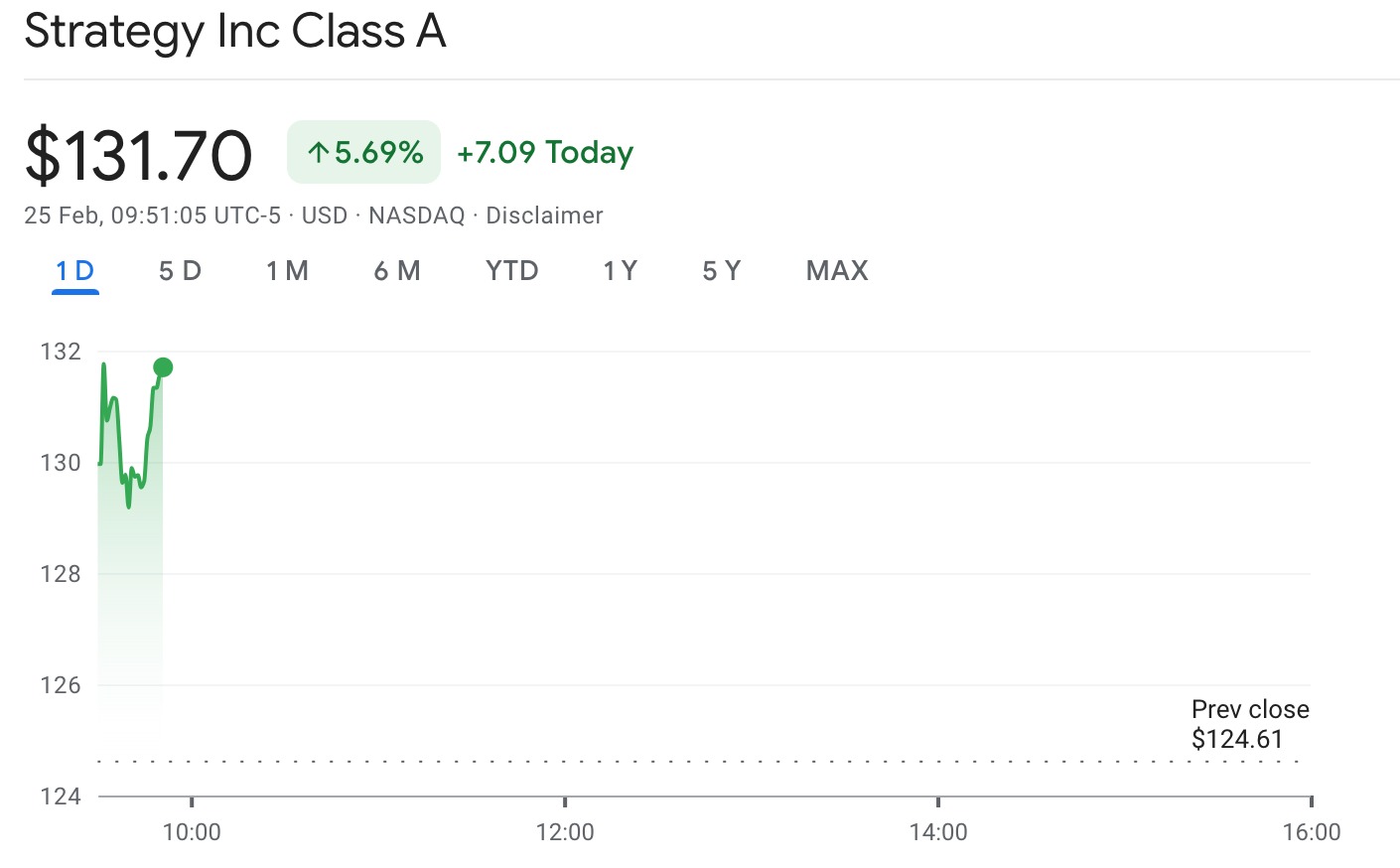Click NASDAQ in the quote details line
Screen dimensions: 1400x868
416,216
